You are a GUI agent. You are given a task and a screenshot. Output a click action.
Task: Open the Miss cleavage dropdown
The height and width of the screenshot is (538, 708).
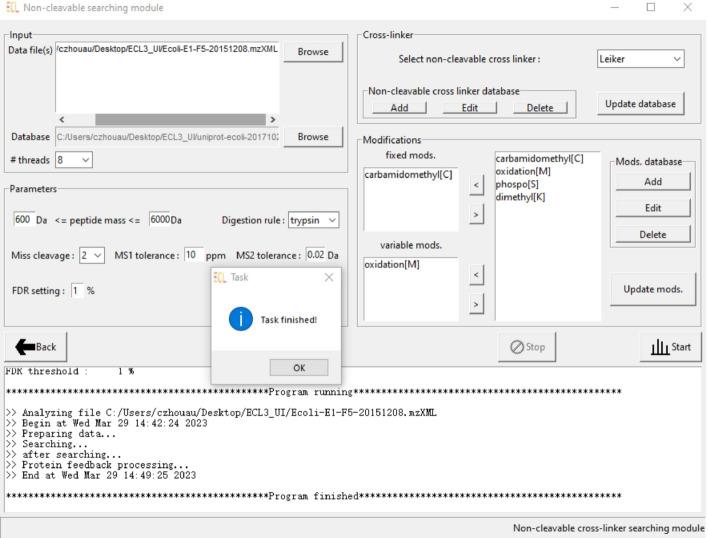click(x=91, y=255)
